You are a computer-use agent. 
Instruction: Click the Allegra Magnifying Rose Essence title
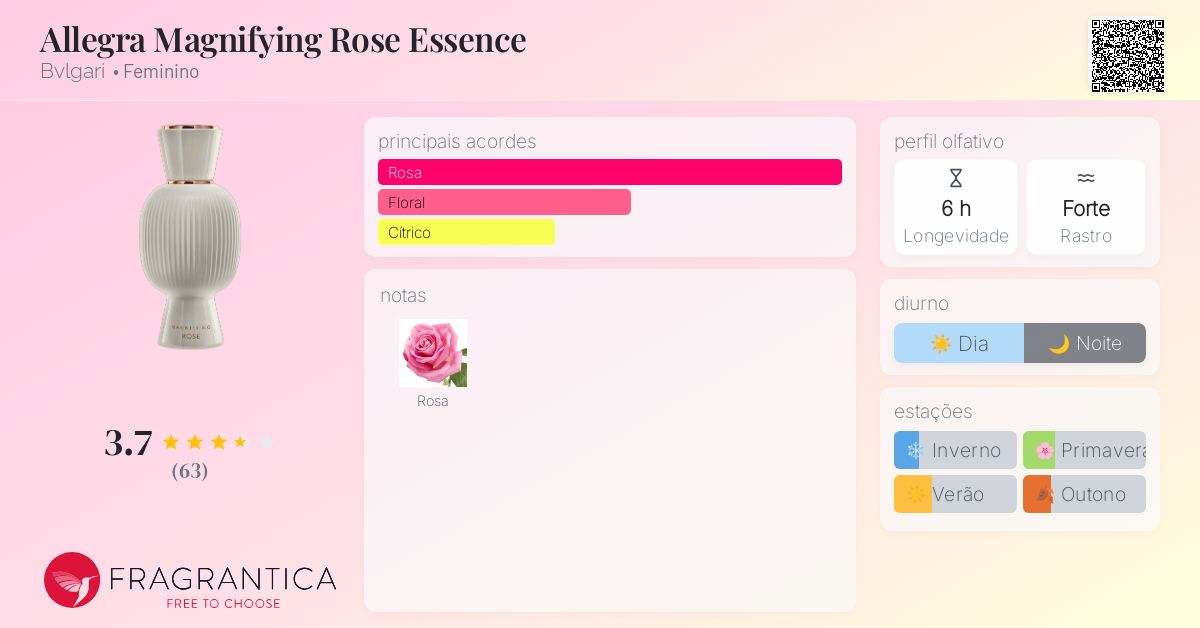[283, 39]
